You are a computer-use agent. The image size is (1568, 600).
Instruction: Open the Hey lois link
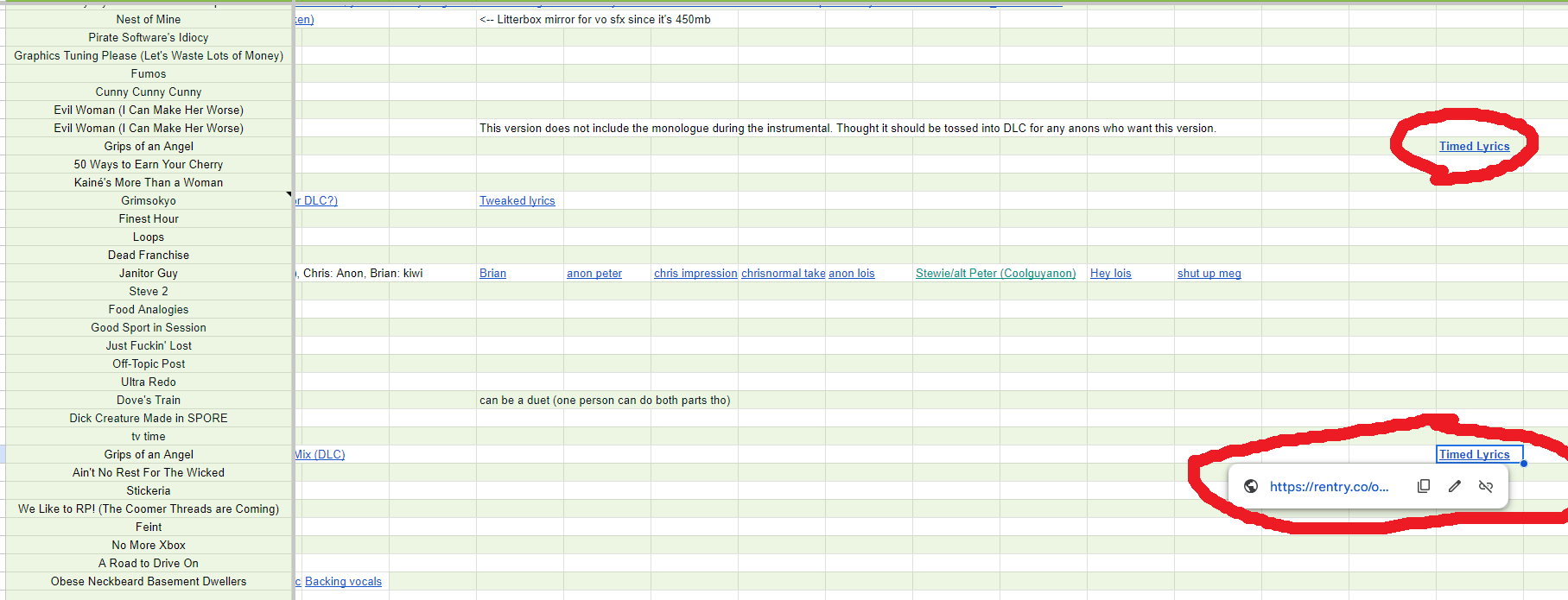pyautogui.click(x=1110, y=273)
